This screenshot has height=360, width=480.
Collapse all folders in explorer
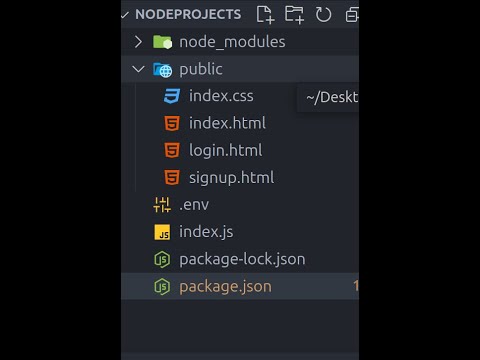pos(352,15)
